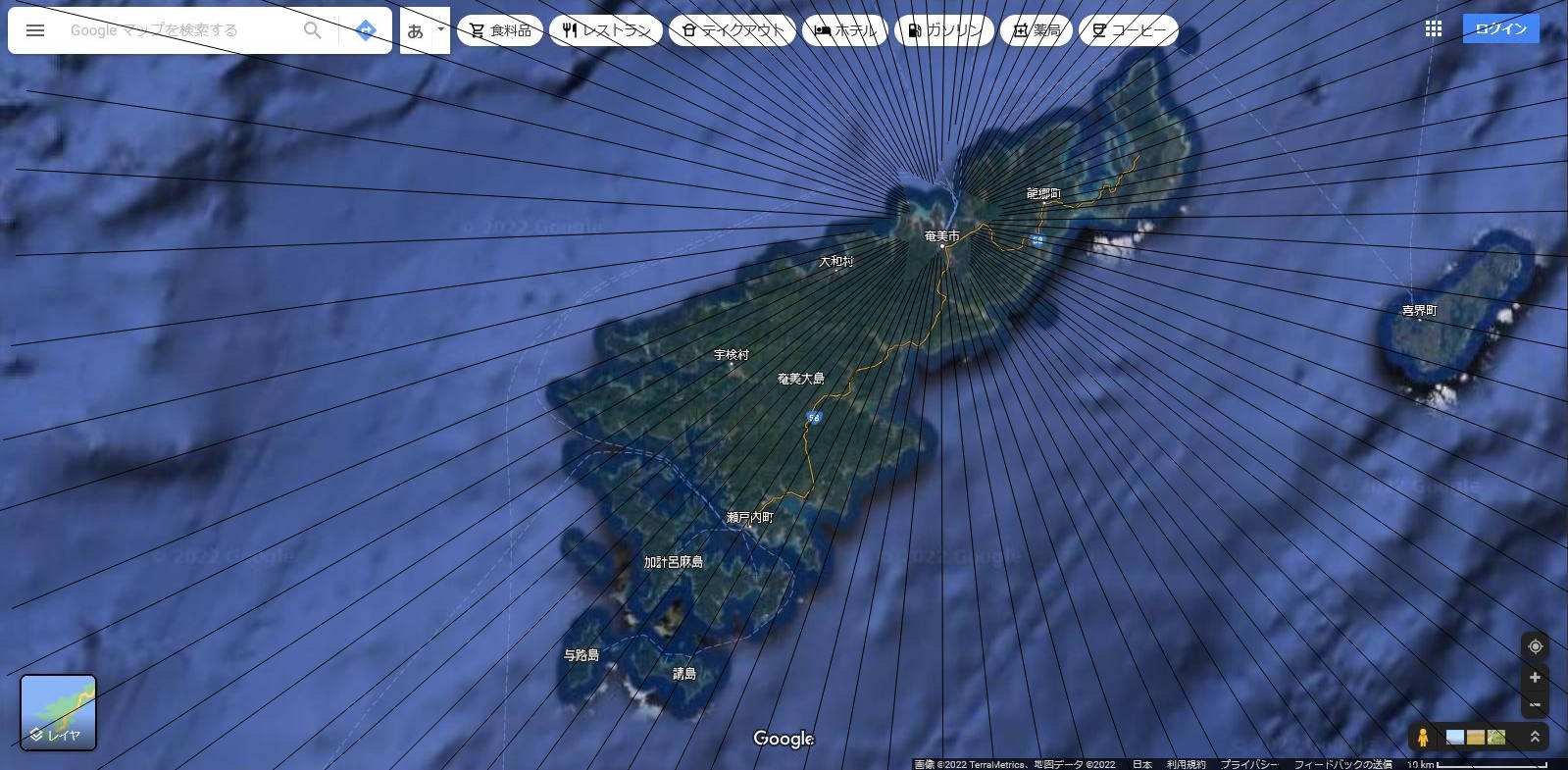Open the 日本 region link
Screen dimensions: 1568x770
click(x=1142, y=764)
